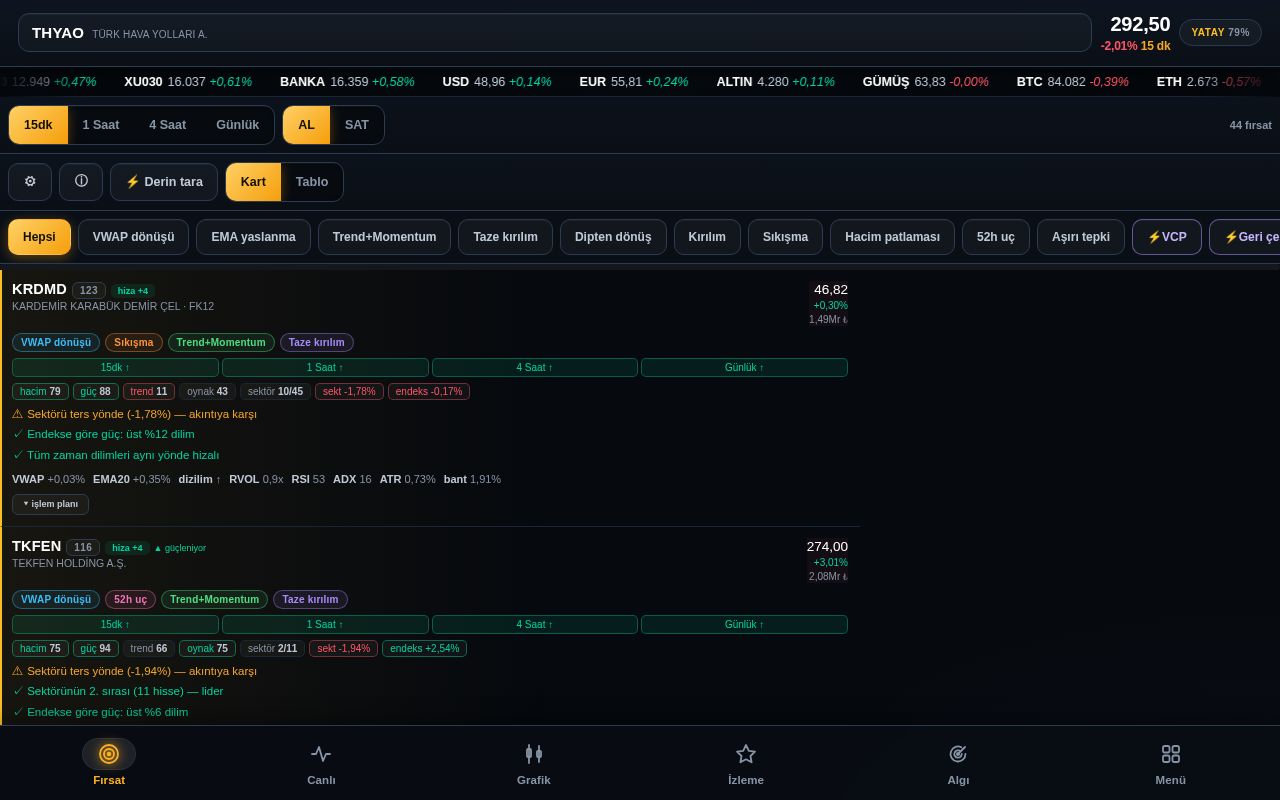
Task: Click the THYAO symbol search field
Action: [x=555, y=33]
